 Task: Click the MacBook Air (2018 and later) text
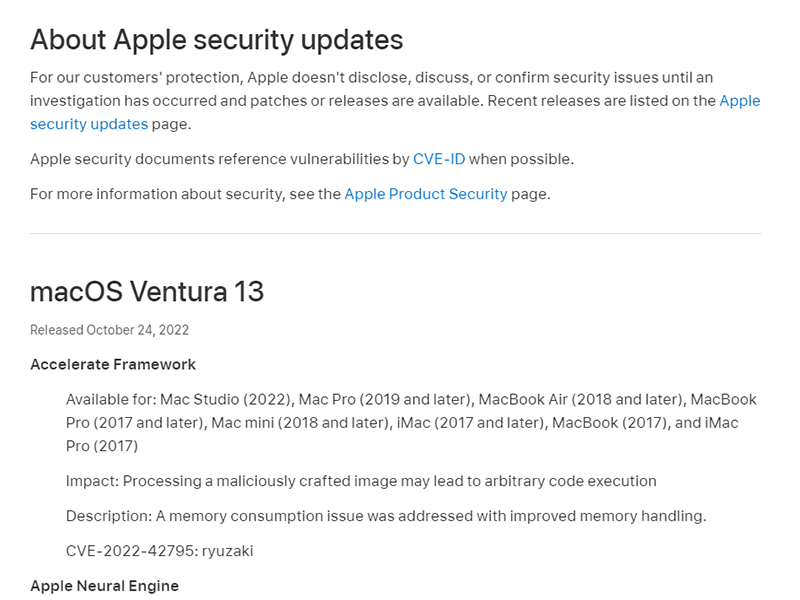click(x=571, y=399)
